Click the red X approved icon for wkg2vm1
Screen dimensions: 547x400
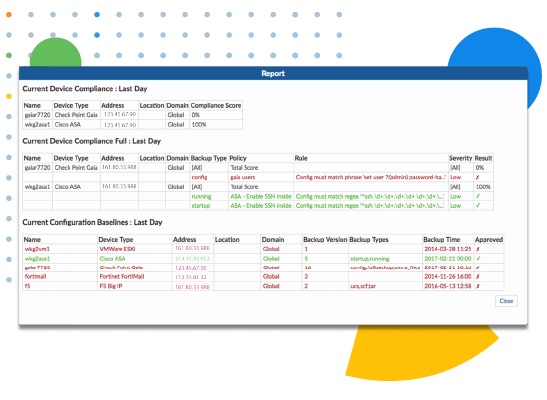coord(478,249)
